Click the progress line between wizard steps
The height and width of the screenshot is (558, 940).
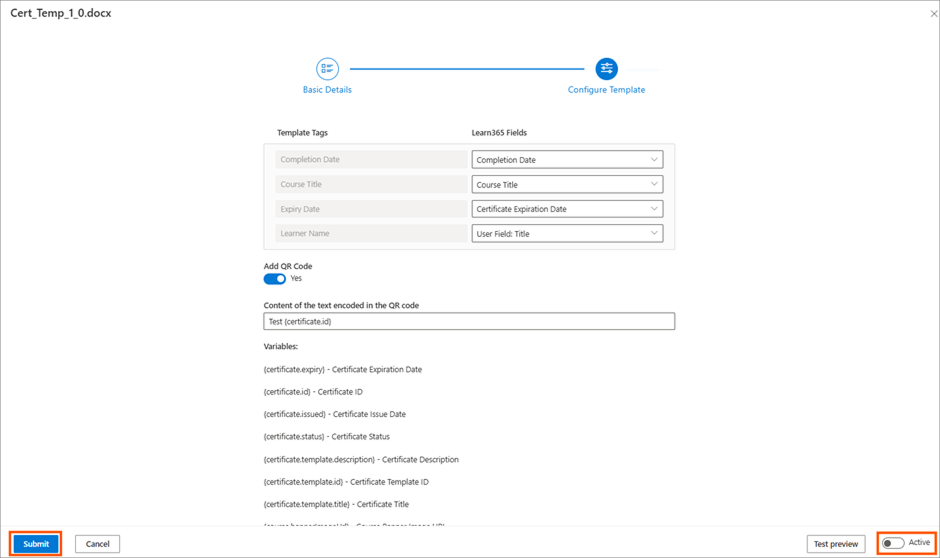pos(466,69)
